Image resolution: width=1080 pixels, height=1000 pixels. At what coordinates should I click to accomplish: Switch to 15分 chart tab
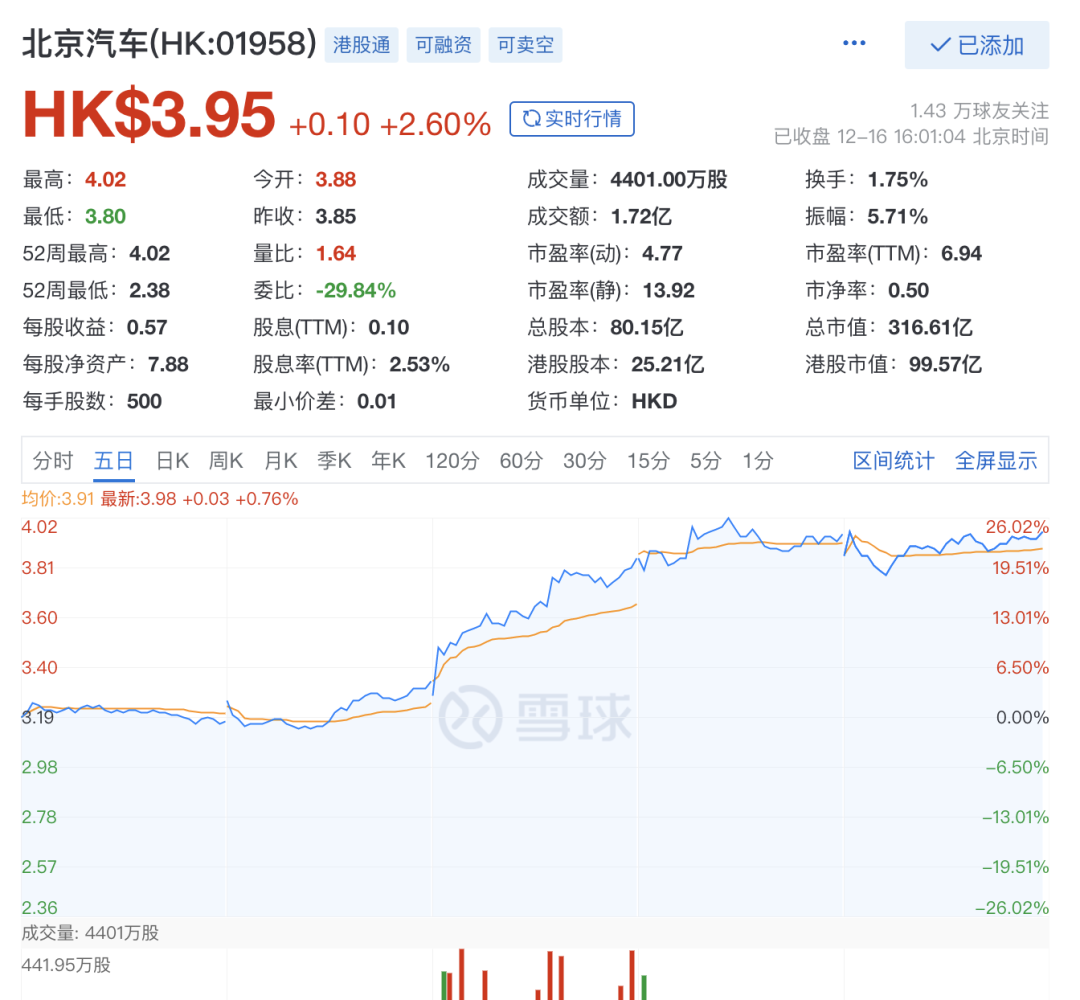(x=648, y=460)
